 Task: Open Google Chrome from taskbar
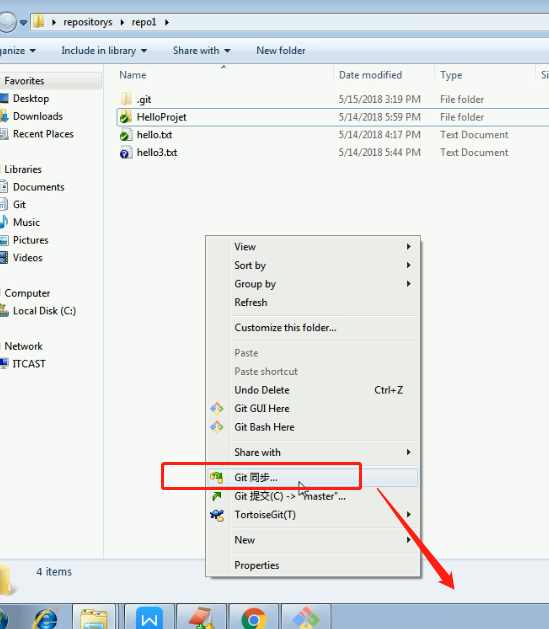pyautogui.click(x=253, y=619)
